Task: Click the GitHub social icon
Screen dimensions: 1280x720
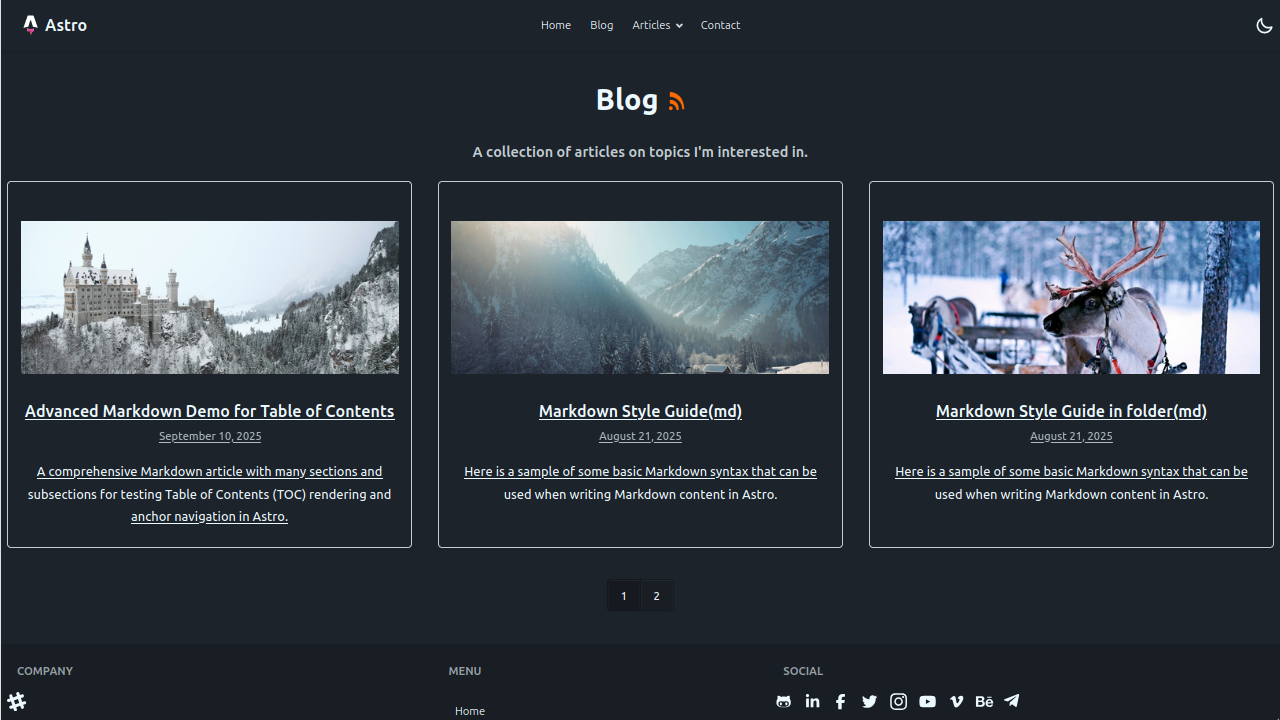Action: click(784, 702)
